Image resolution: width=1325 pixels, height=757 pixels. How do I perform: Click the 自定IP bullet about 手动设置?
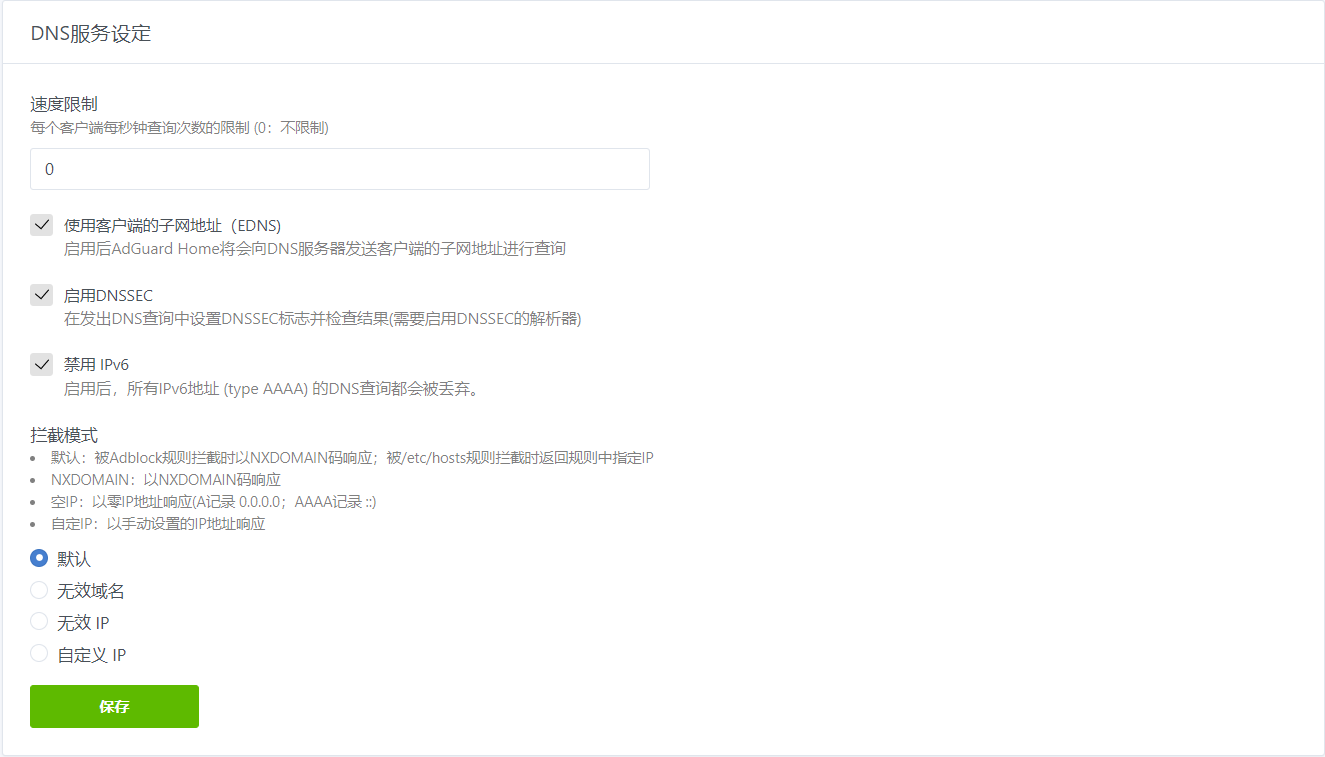click(158, 524)
